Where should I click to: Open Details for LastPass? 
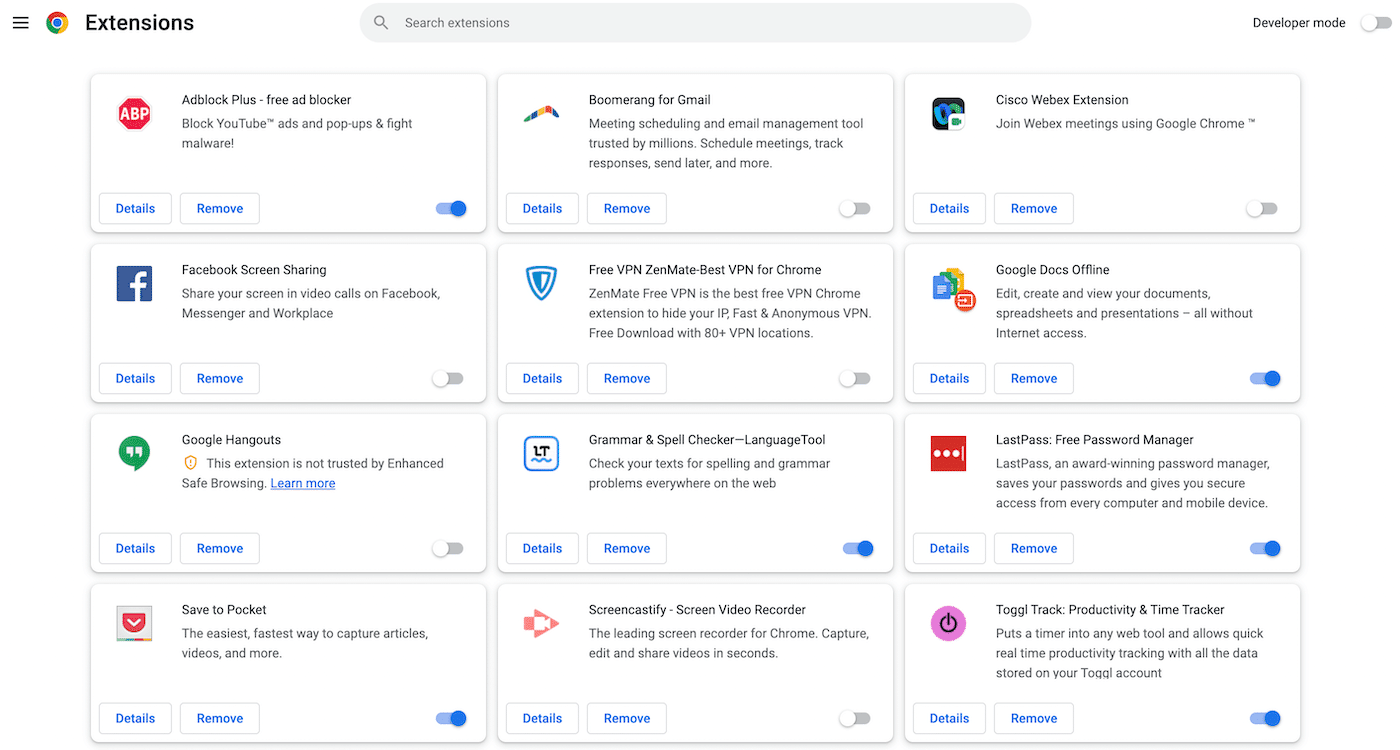tap(948, 548)
